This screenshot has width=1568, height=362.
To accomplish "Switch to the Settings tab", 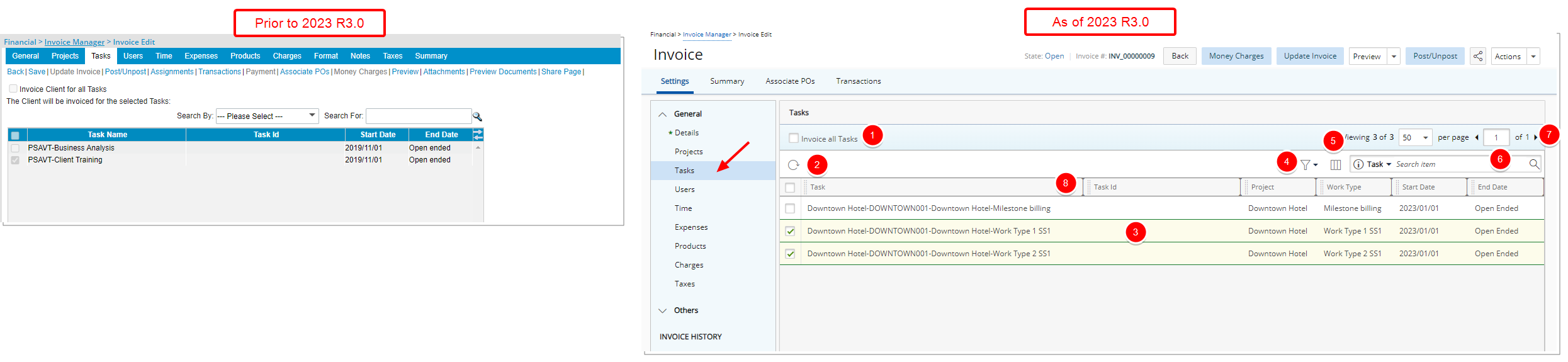I will coord(674,81).
